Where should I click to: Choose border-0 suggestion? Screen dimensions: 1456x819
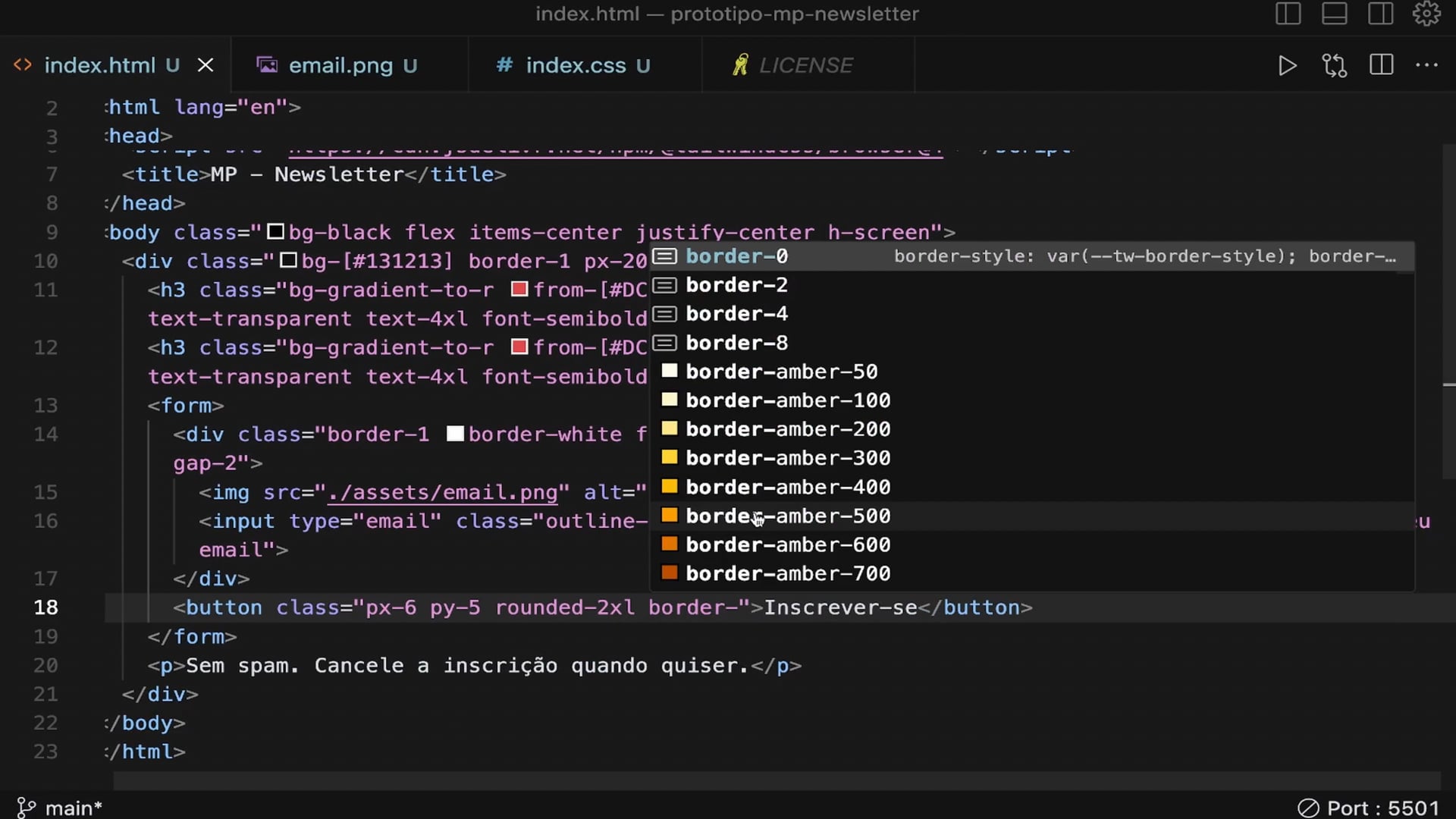tap(1032, 256)
